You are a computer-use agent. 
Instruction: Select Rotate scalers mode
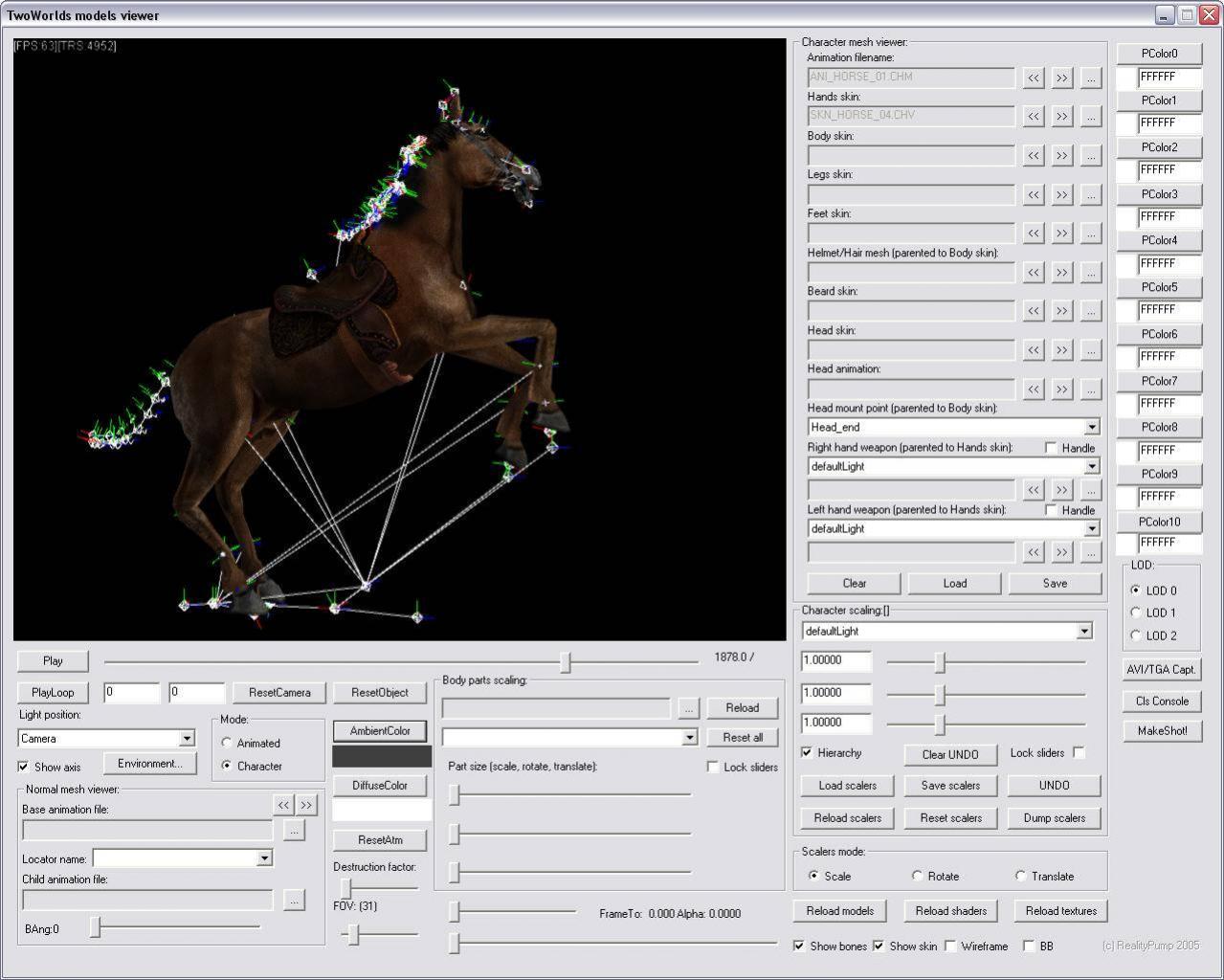(x=917, y=876)
